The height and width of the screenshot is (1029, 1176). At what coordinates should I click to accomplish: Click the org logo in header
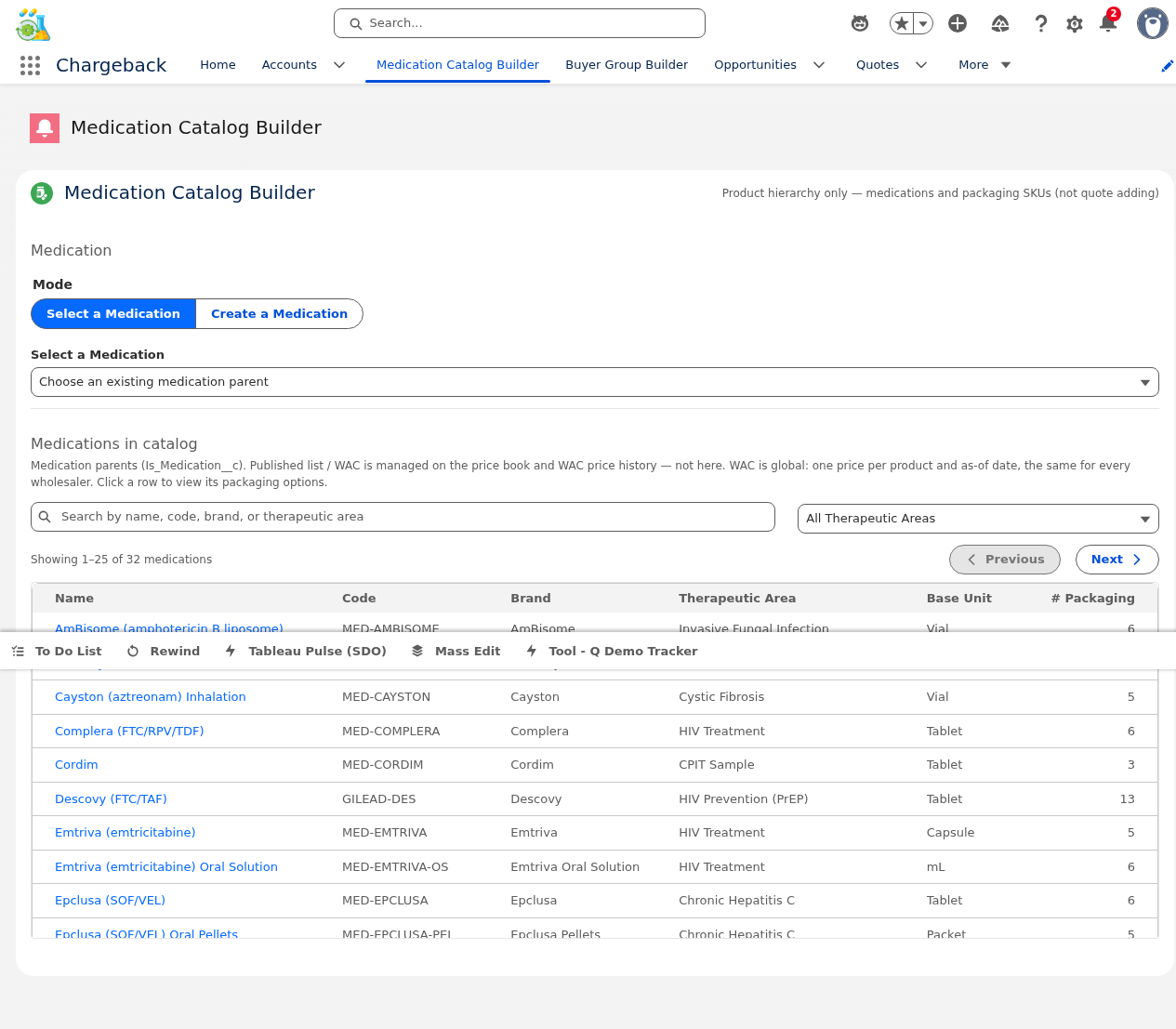[33, 24]
